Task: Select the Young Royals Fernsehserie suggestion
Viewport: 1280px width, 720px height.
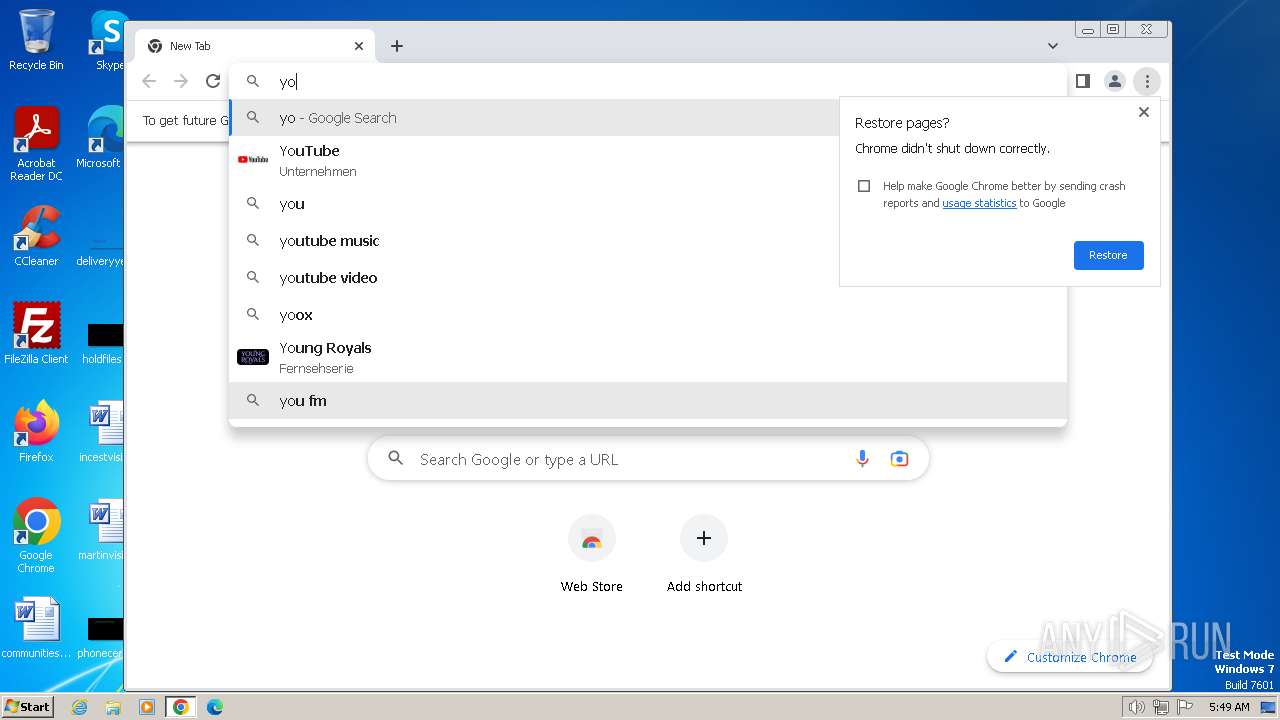Action: 648,357
